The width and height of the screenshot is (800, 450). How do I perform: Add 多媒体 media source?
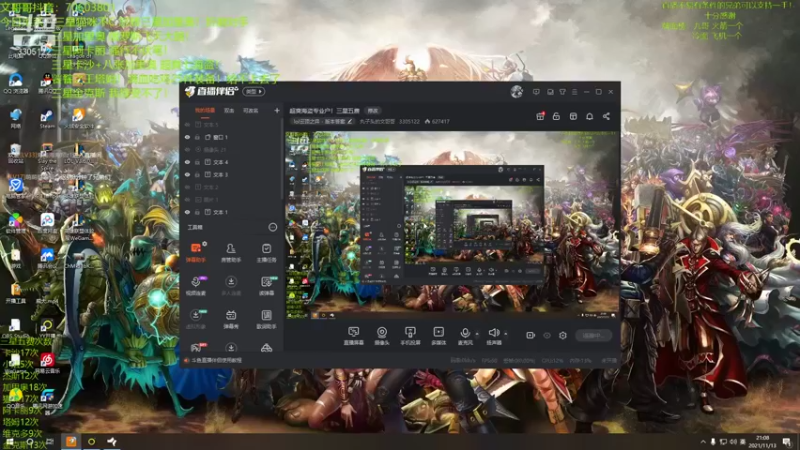pos(438,336)
